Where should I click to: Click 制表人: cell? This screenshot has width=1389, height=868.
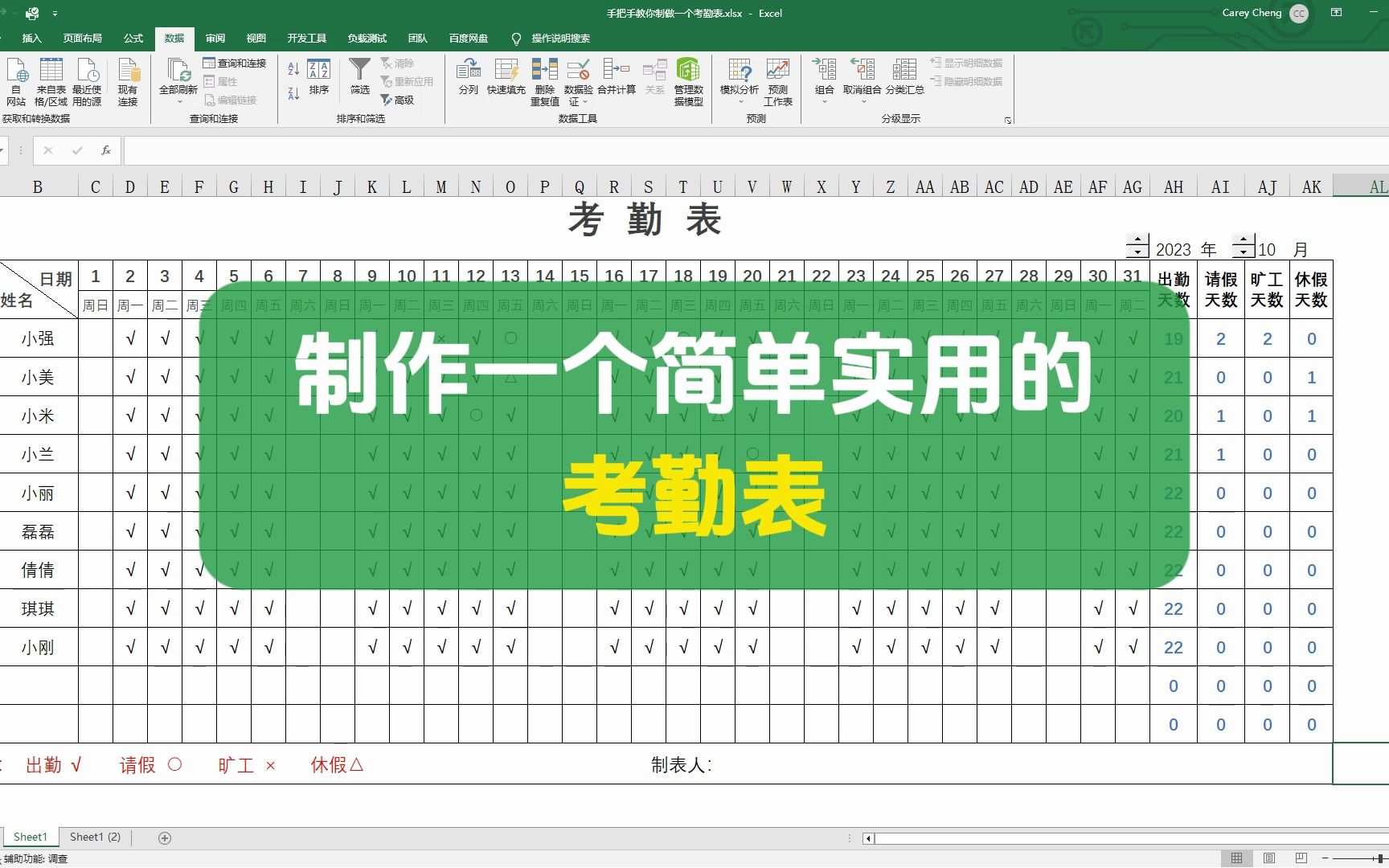tap(681, 765)
